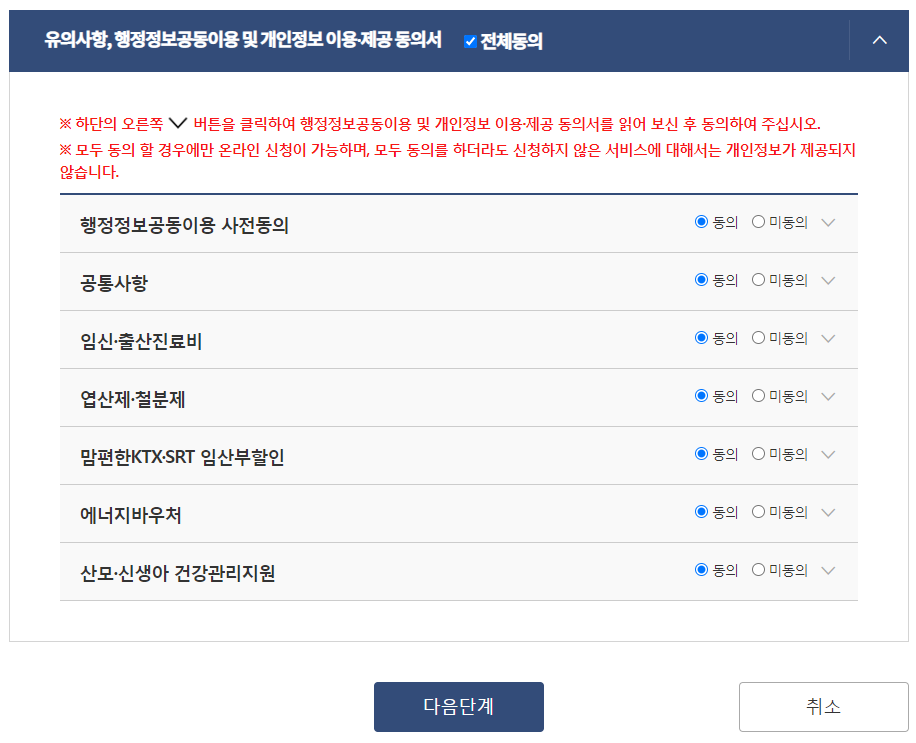The image size is (916, 743).
Task: Click the 엽산제·철분제 row title
Action: (x=133, y=400)
